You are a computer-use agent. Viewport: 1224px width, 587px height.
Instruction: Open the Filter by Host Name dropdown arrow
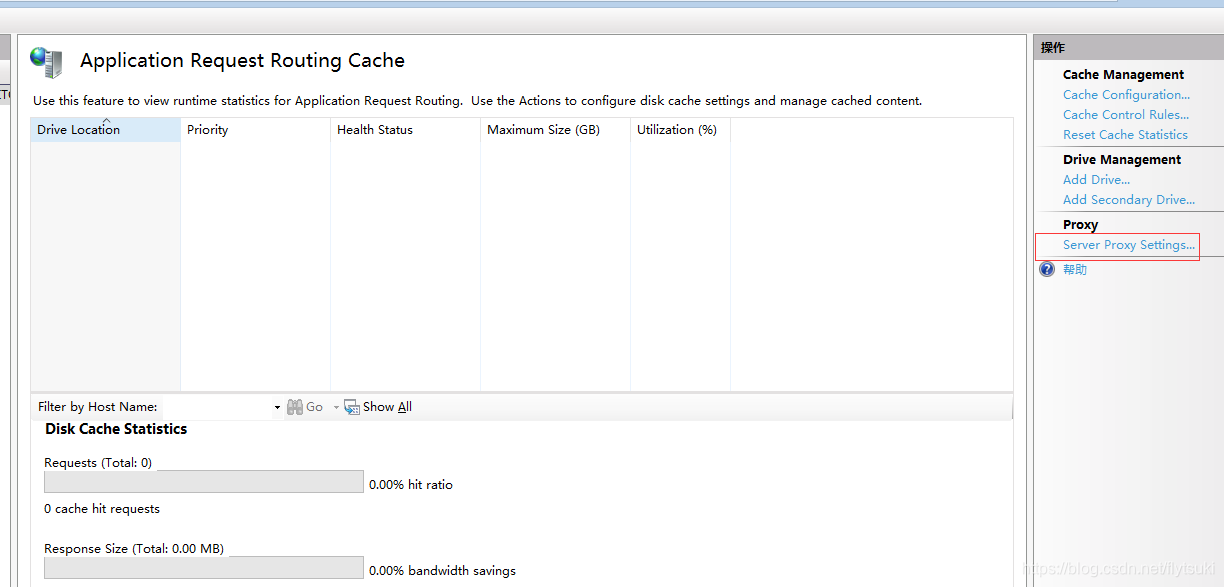(277, 408)
